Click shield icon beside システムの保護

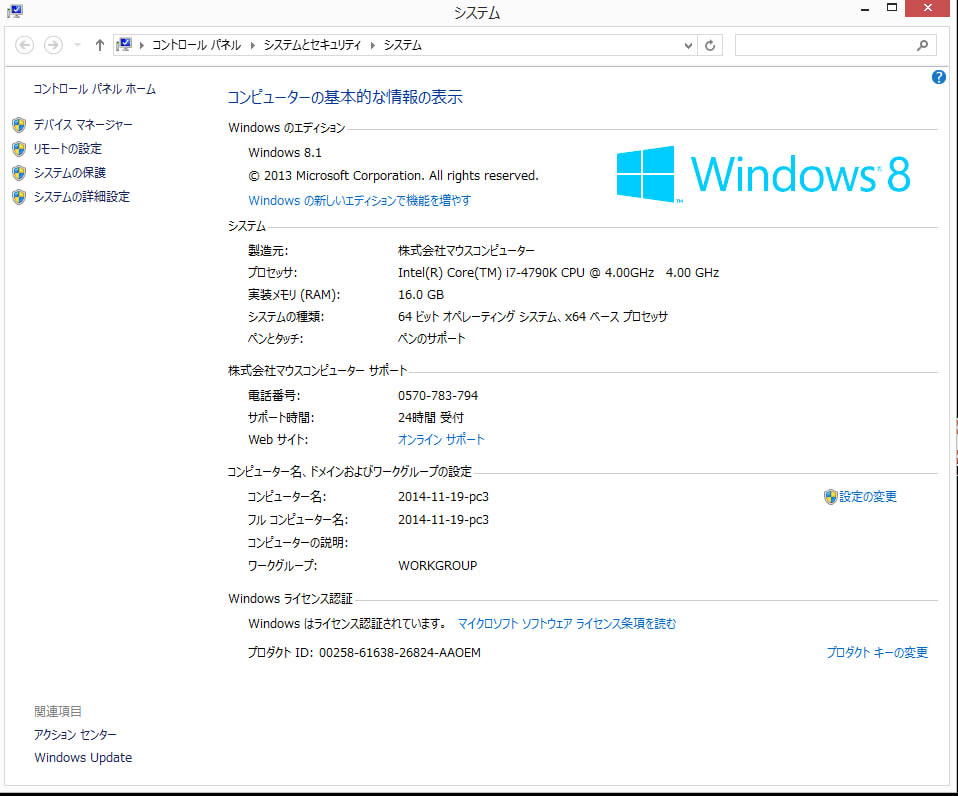click(x=19, y=173)
